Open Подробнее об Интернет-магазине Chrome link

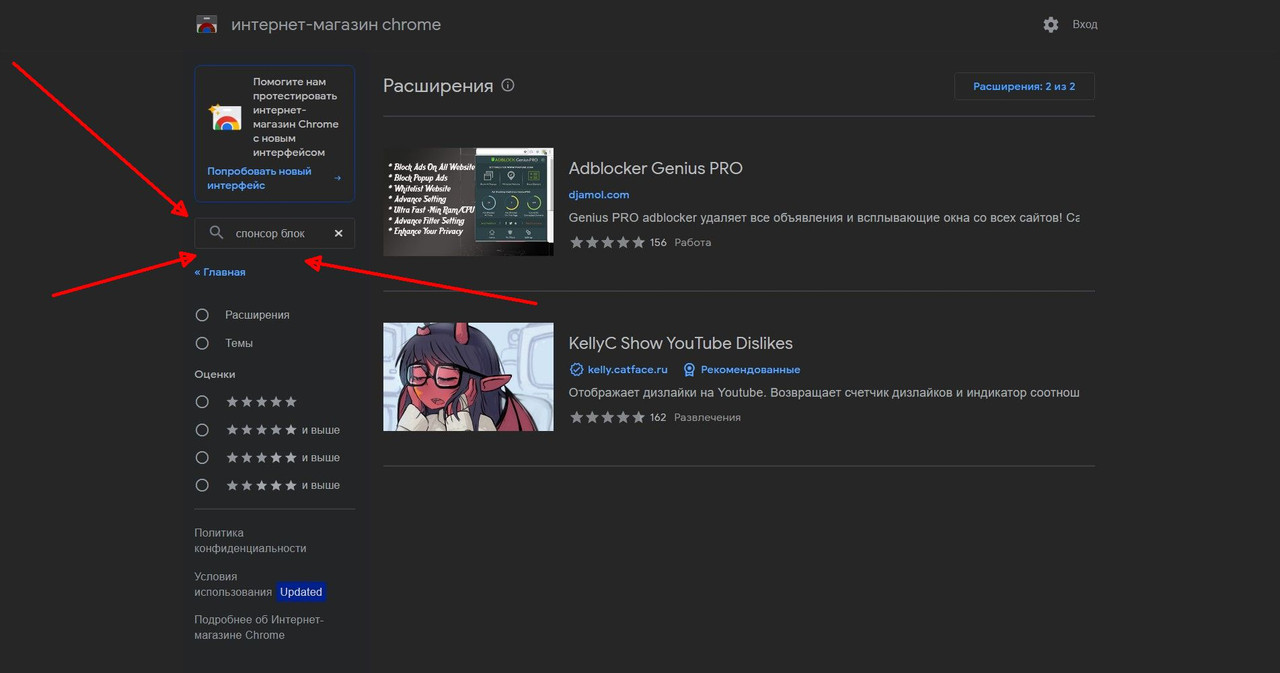[259, 628]
